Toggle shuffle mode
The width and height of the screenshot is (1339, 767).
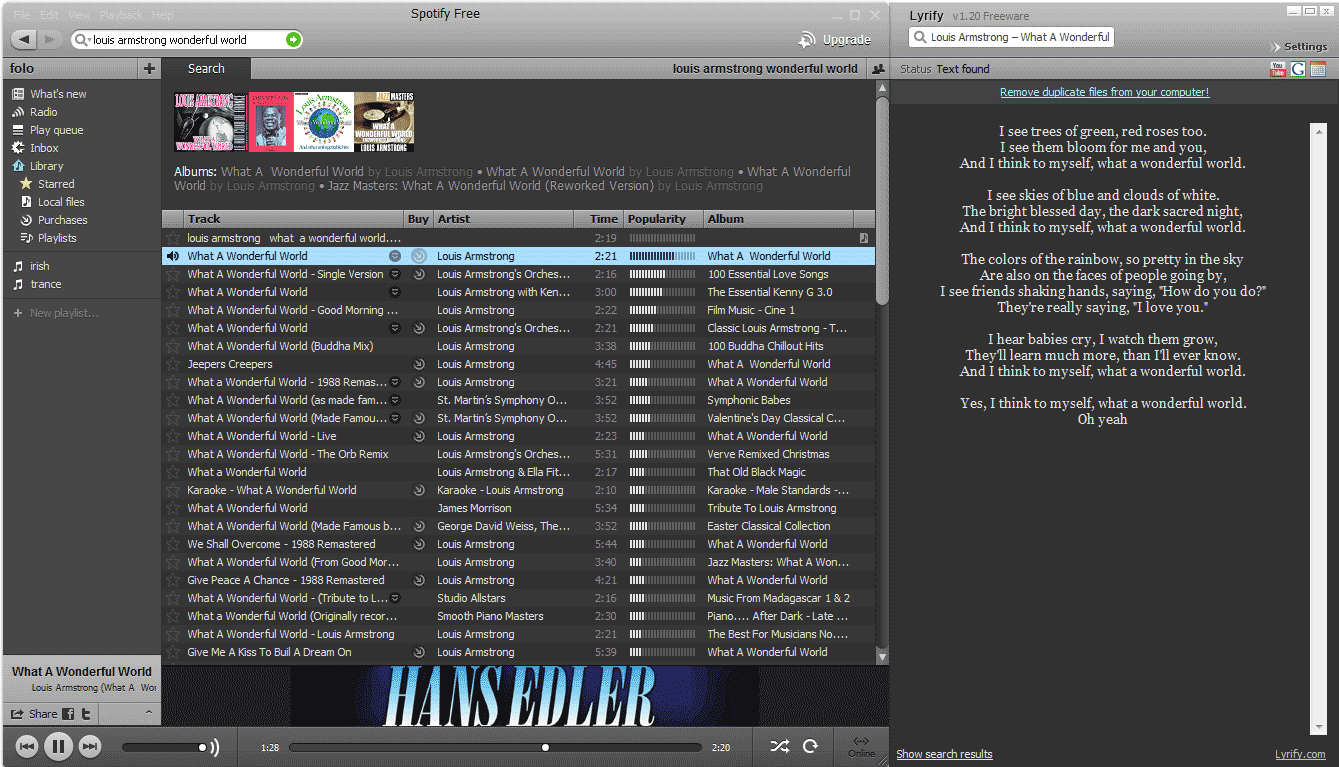(x=779, y=746)
